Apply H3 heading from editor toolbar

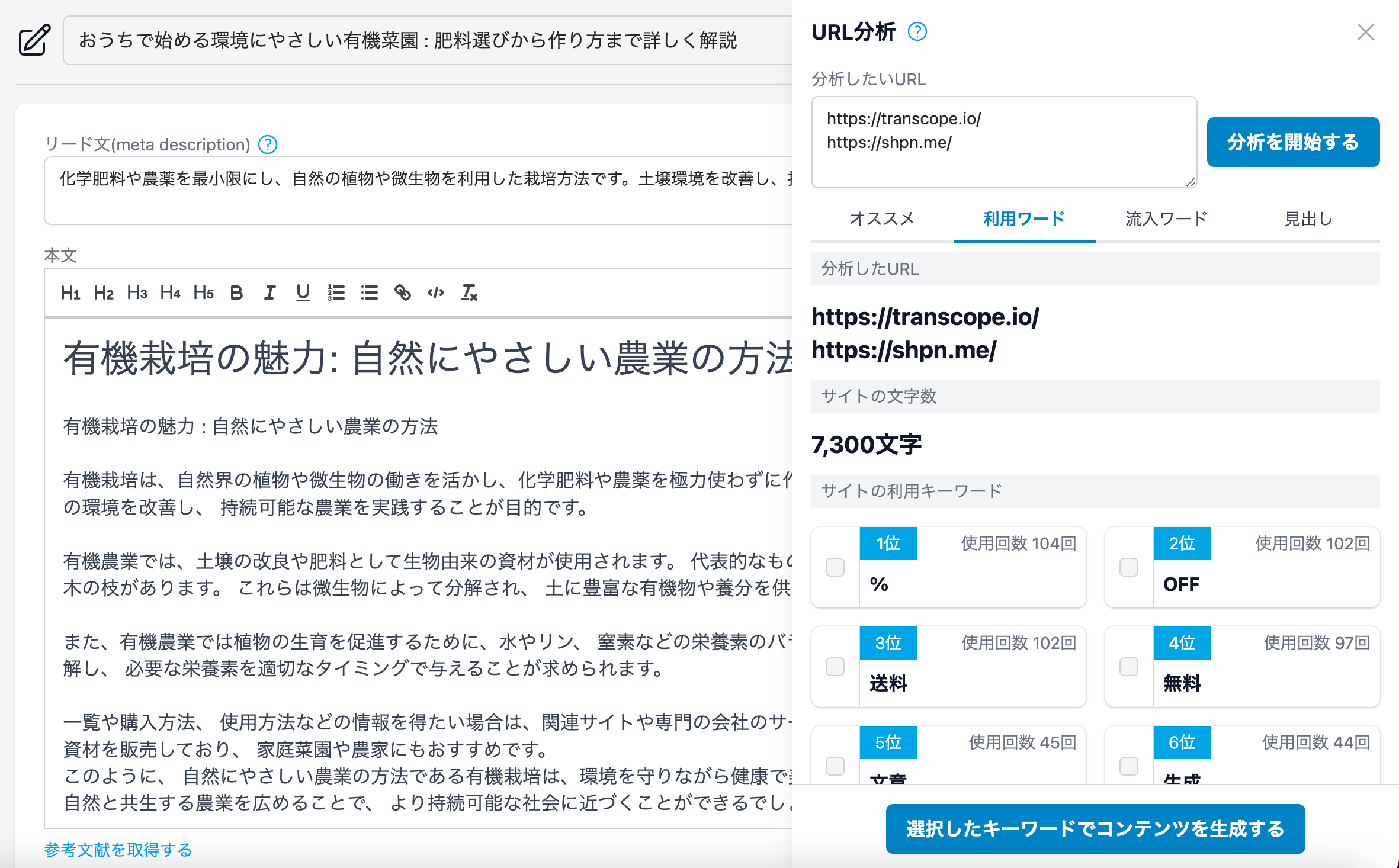(x=137, y=292)
